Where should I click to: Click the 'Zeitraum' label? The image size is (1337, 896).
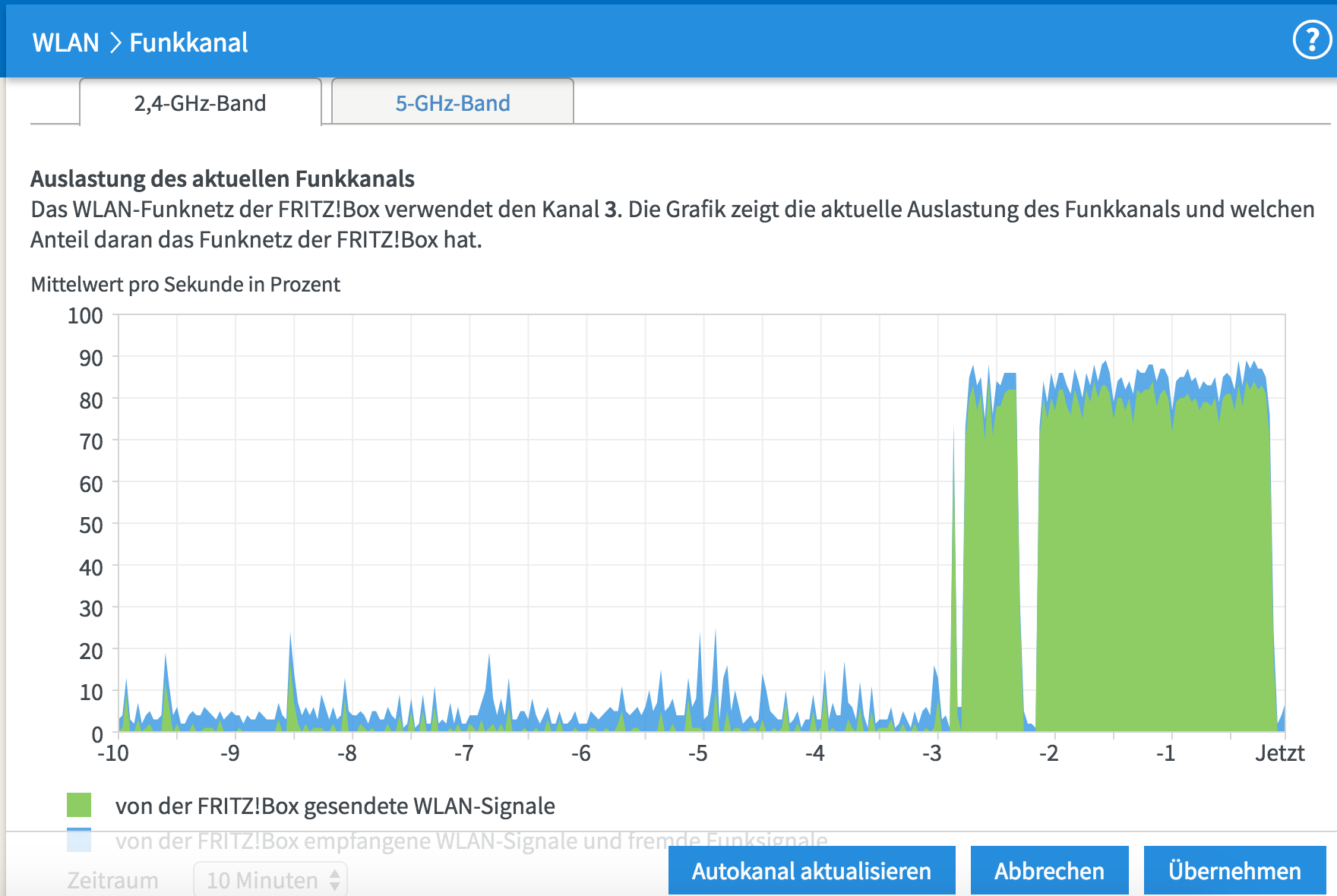click(112, 880)
